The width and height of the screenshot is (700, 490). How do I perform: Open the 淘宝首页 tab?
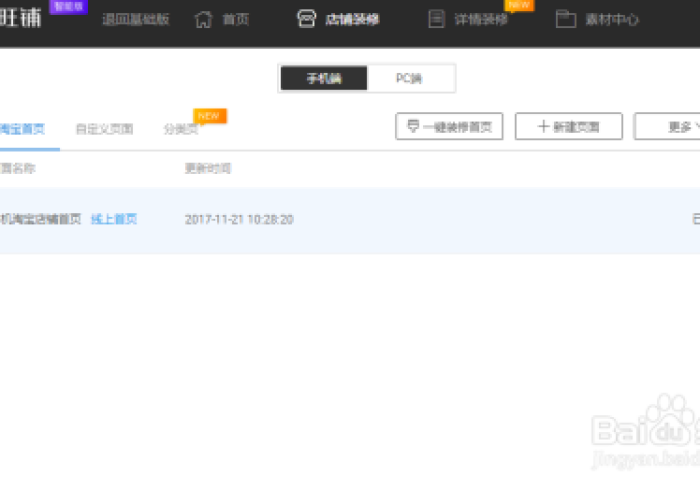23,129
